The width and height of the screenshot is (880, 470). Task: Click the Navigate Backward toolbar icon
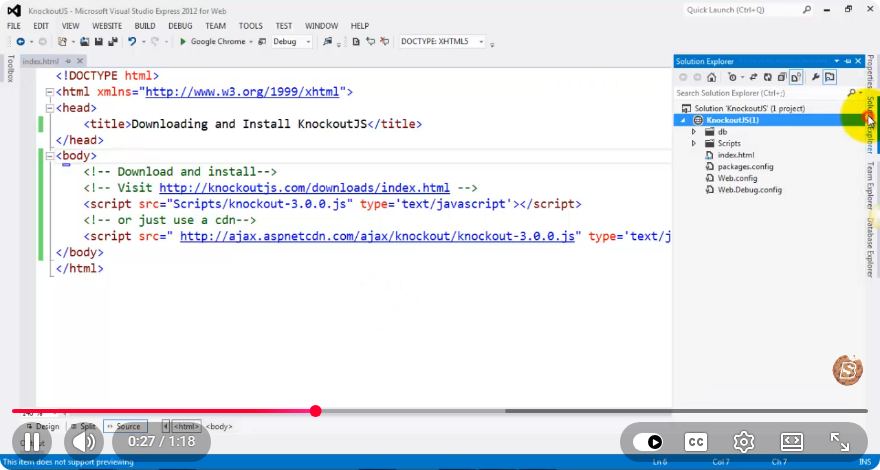[x=20, y=42]
